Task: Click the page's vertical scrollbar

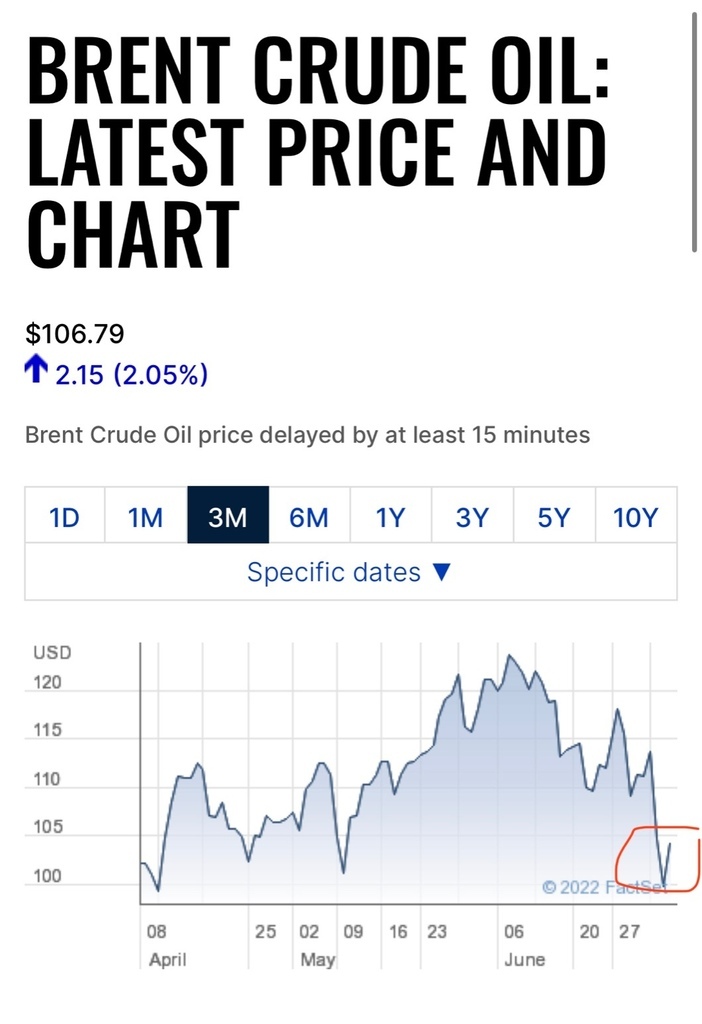Action: (x=694, y=130)
